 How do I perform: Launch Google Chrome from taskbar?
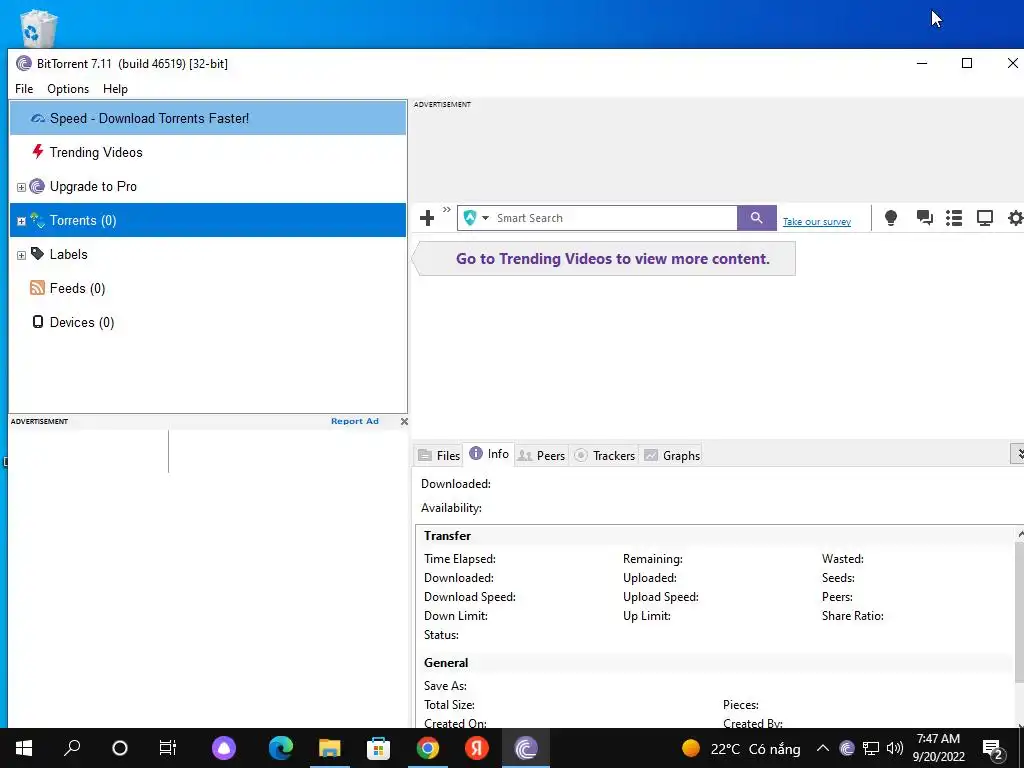click(x=428, y=748)
